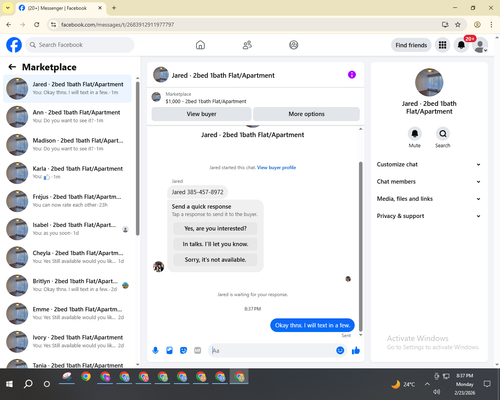The height and width of the screenshot is (400, 500).
Task: Record a voice clip with microphone icon
Action: [x=155, y=350]
